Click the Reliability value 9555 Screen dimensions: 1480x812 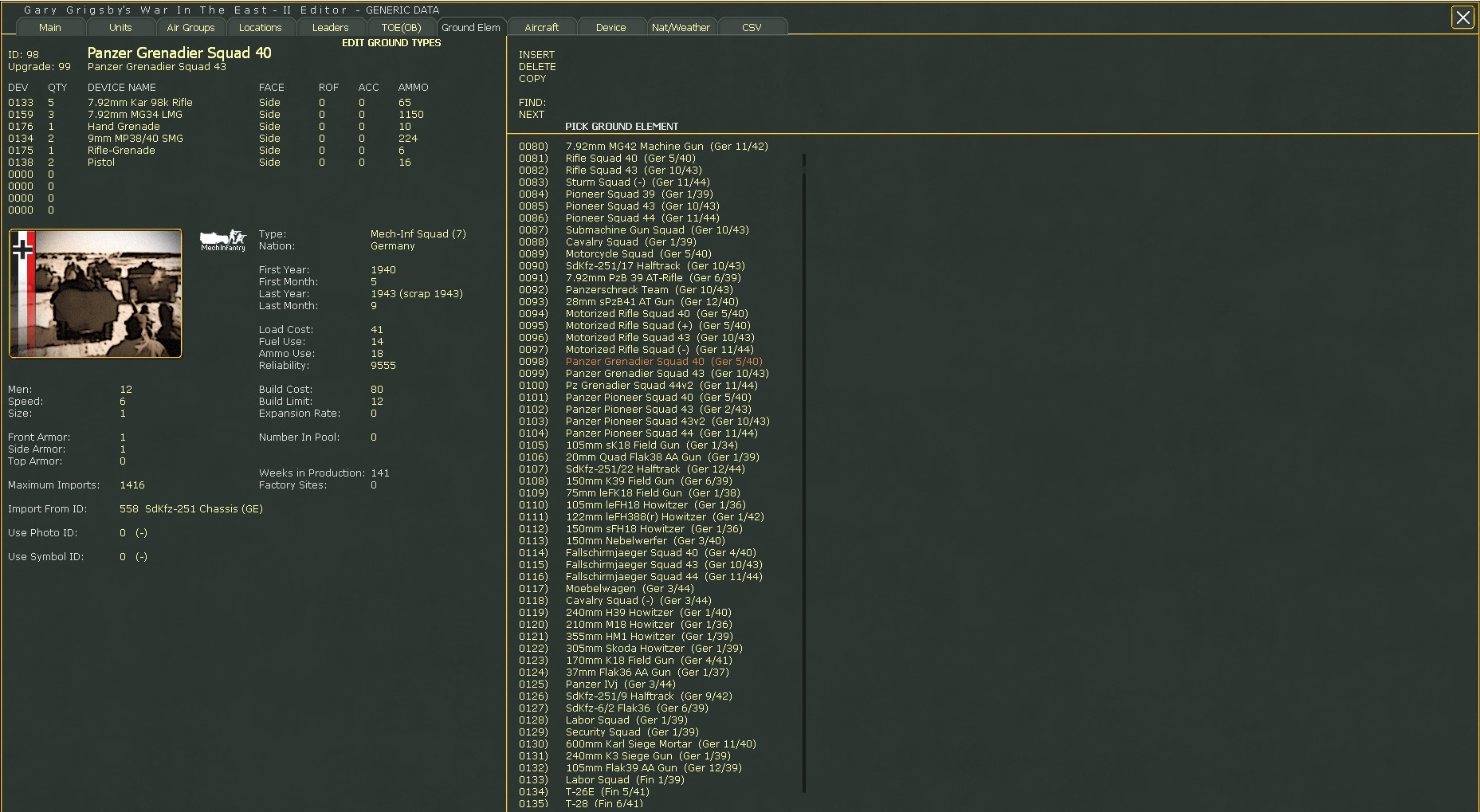(x=383, y=366)
